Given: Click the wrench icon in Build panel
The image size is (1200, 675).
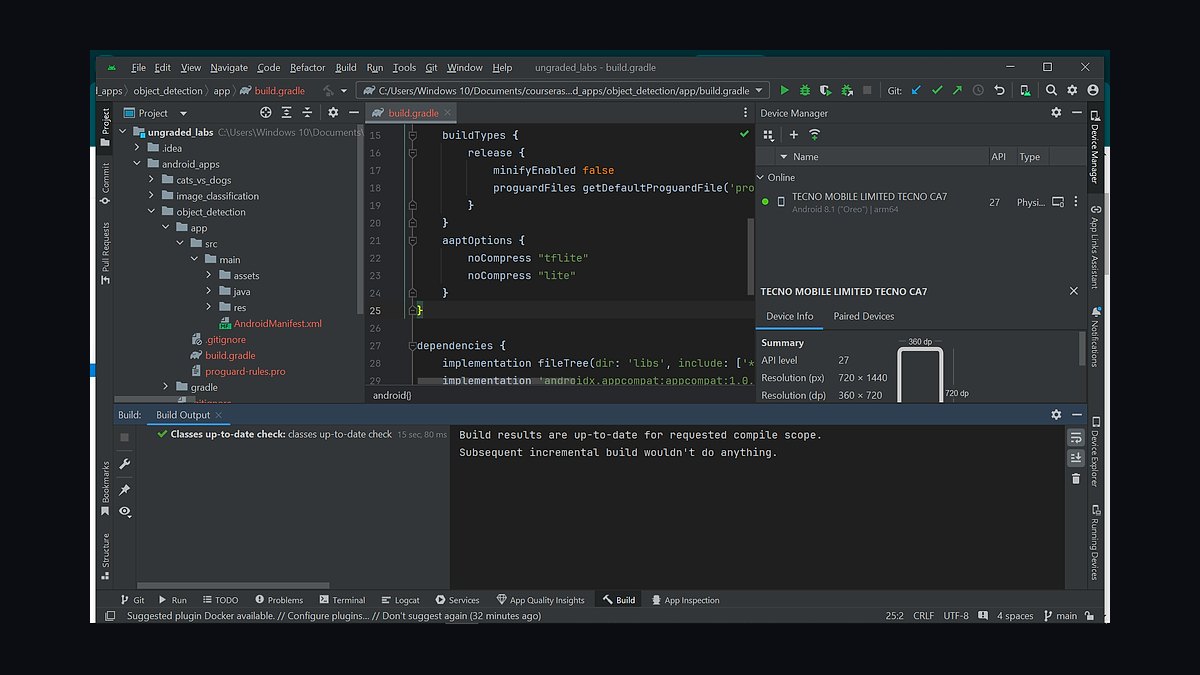Looking at the screenshot, I should (x=124, y=464).
